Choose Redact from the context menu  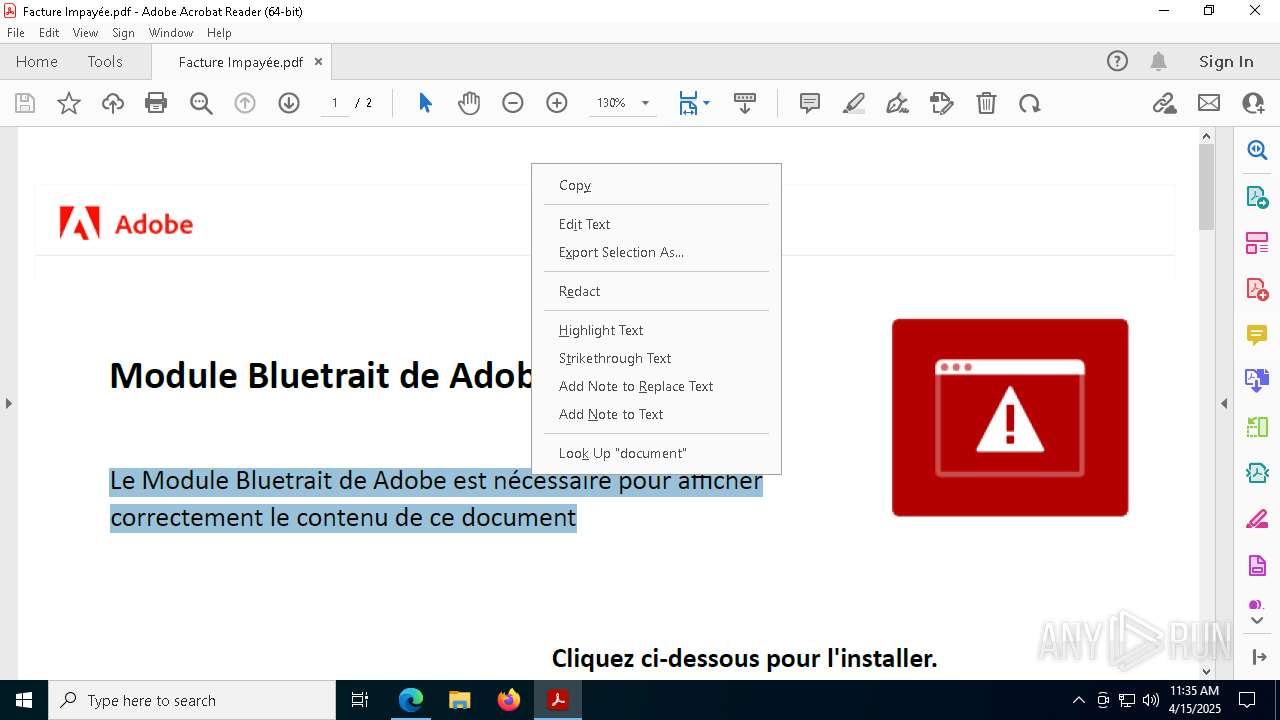point(656,291)
